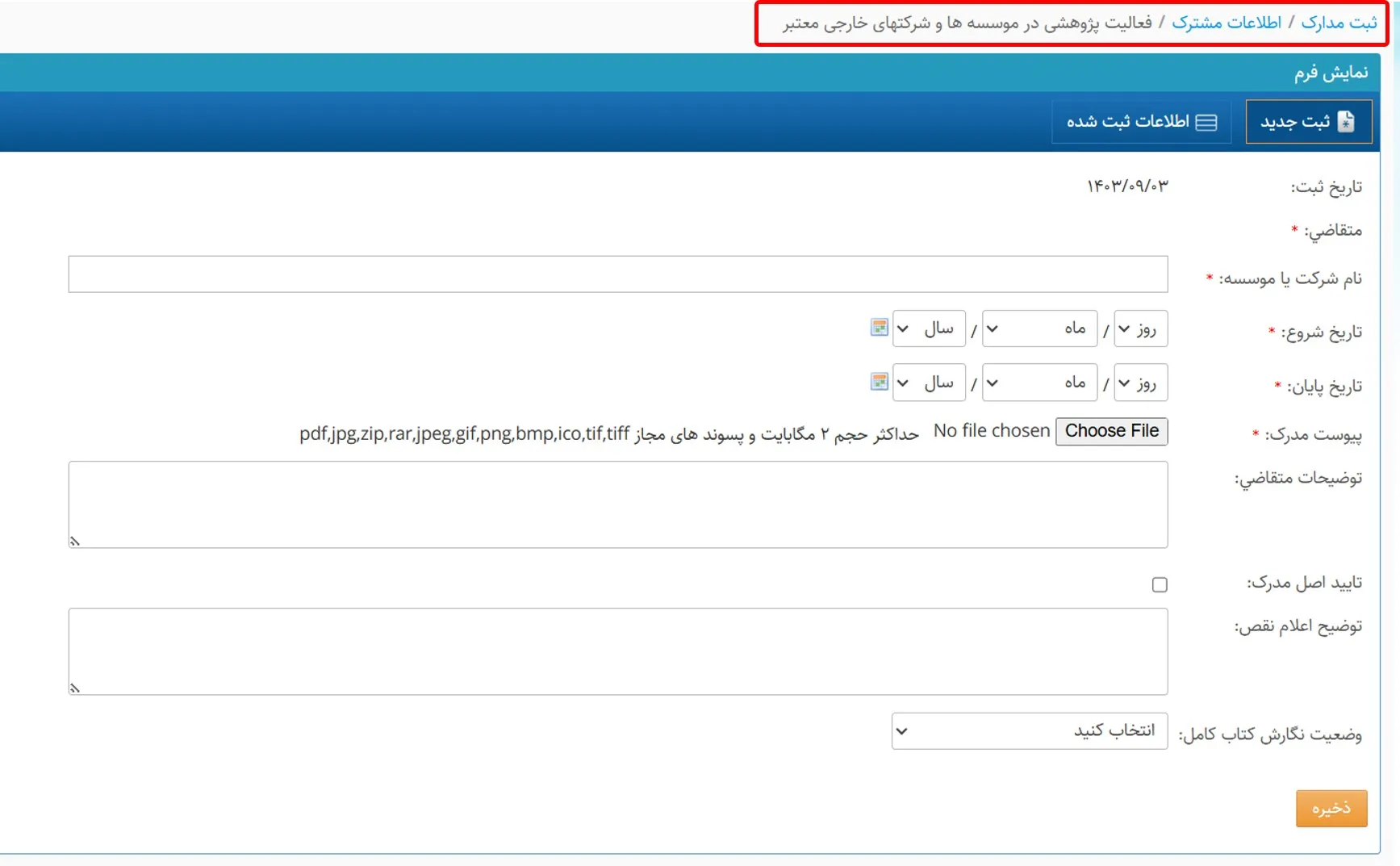Expand وضعیت نگارش کتاب کامل dropdown
This screenshot has width=1400, height=866.
tap(1030, 731)
